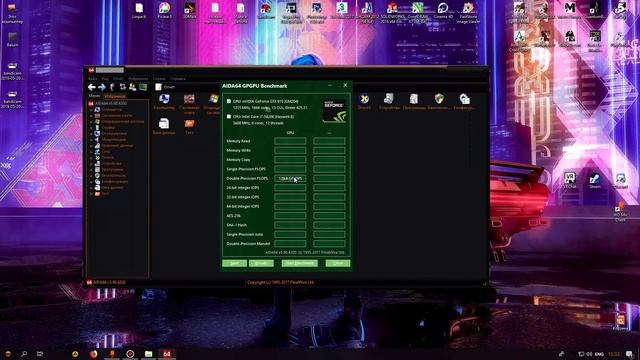This screenshot has width=640, height=360.
Task: Open the База данных icon in main pane
Action: [164, 126]
